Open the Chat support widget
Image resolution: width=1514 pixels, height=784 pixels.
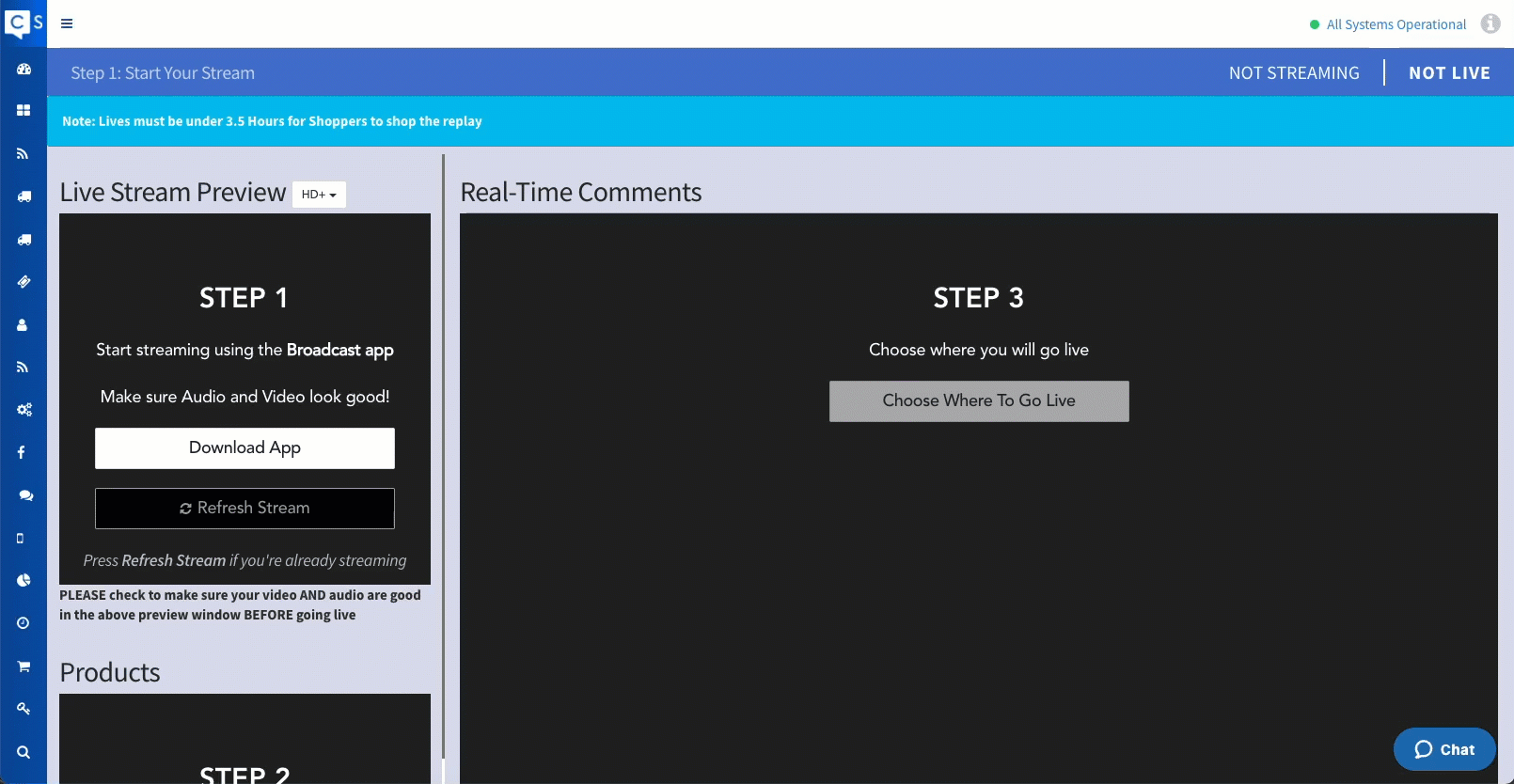pyautogui.click(x=1443, y=749)
